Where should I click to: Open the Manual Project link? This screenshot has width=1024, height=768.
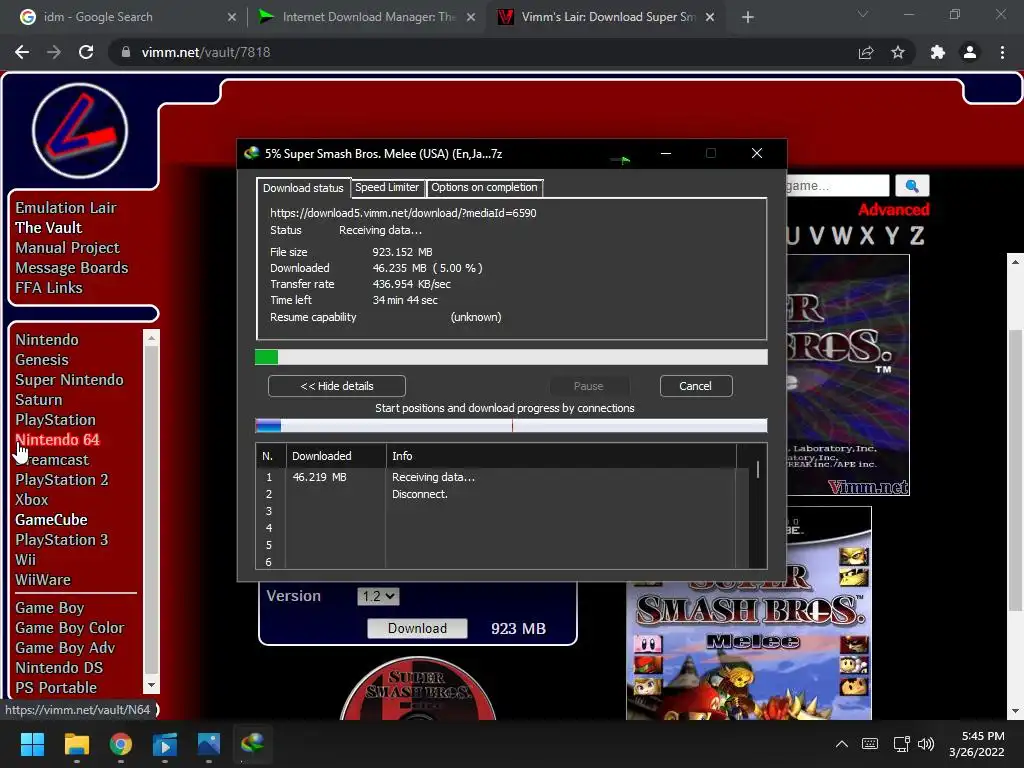(67, 248)
